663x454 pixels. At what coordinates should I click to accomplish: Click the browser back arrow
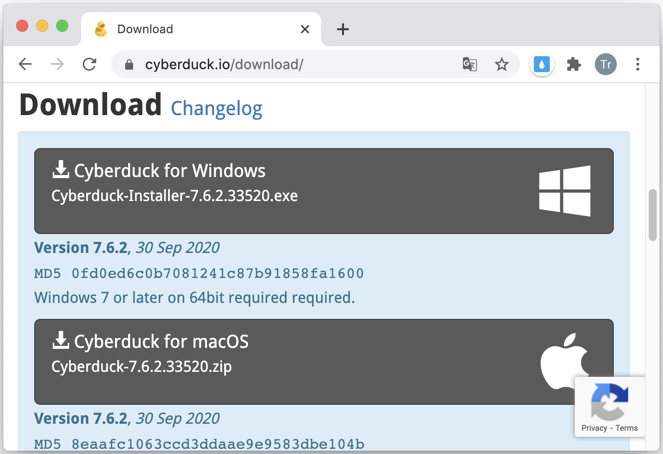click(x=25, y=64)
